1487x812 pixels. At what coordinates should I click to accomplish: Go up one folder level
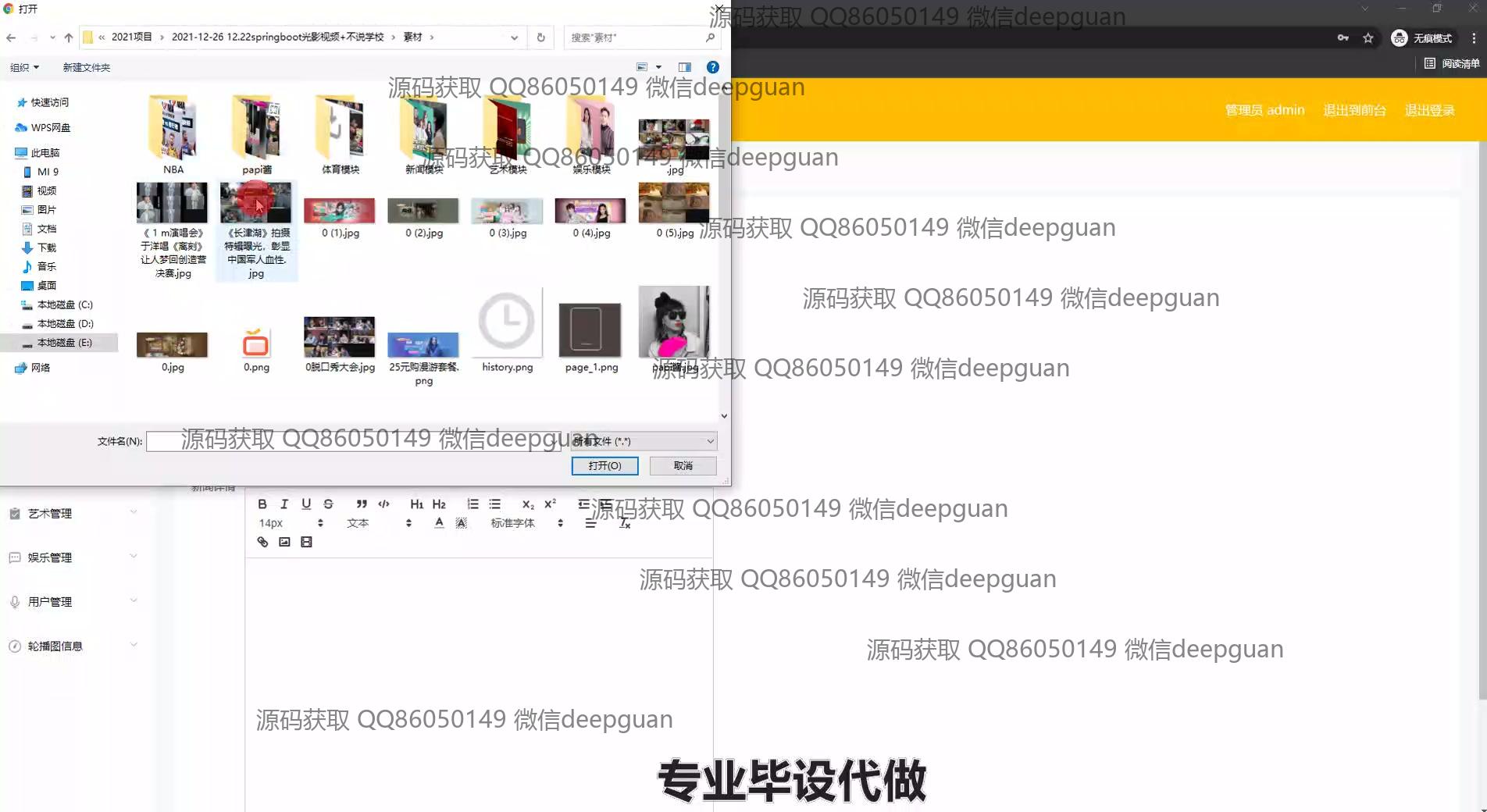(69, 37)
